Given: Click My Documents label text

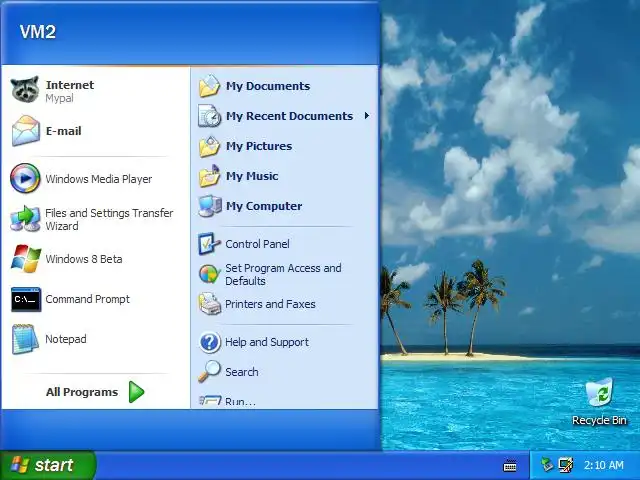Looking at the screenshot, I should click(268, 86).
